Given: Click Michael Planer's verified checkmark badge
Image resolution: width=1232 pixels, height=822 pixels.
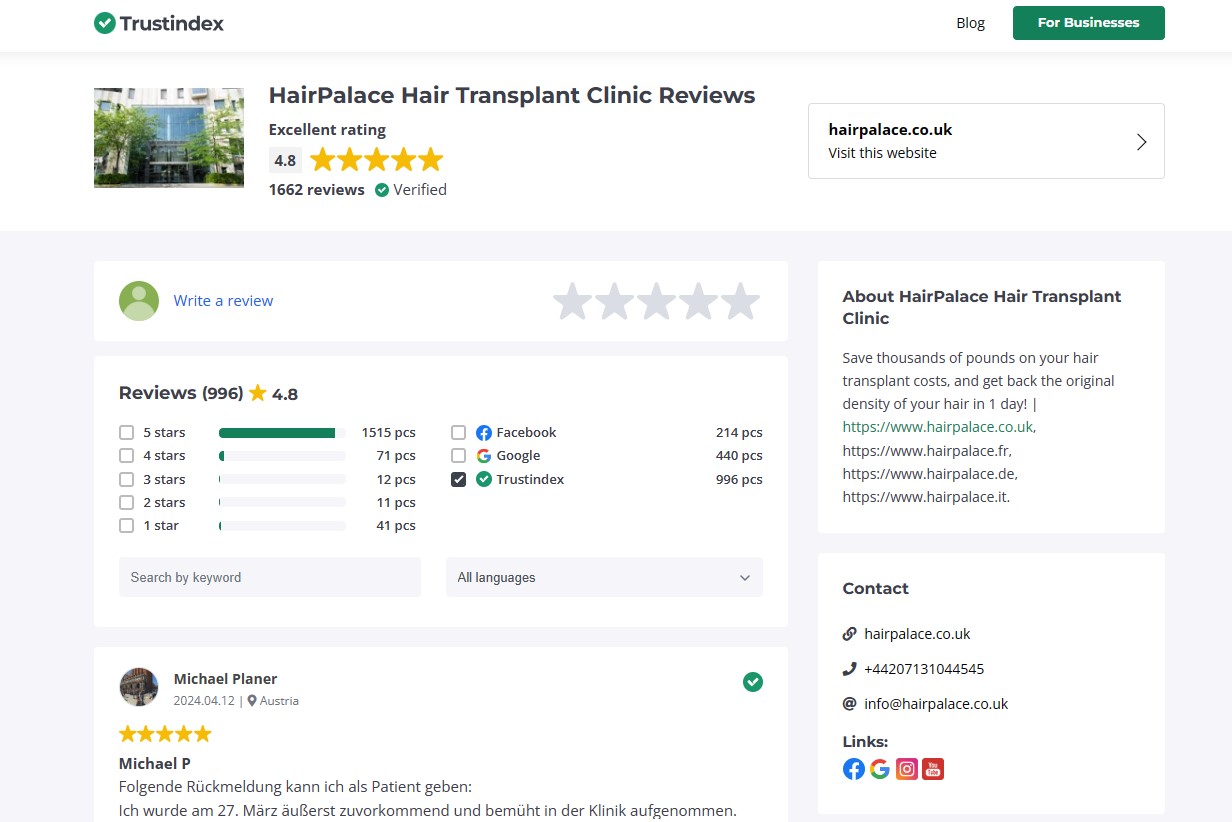Looking at the screenshot, I should [753, 682].
